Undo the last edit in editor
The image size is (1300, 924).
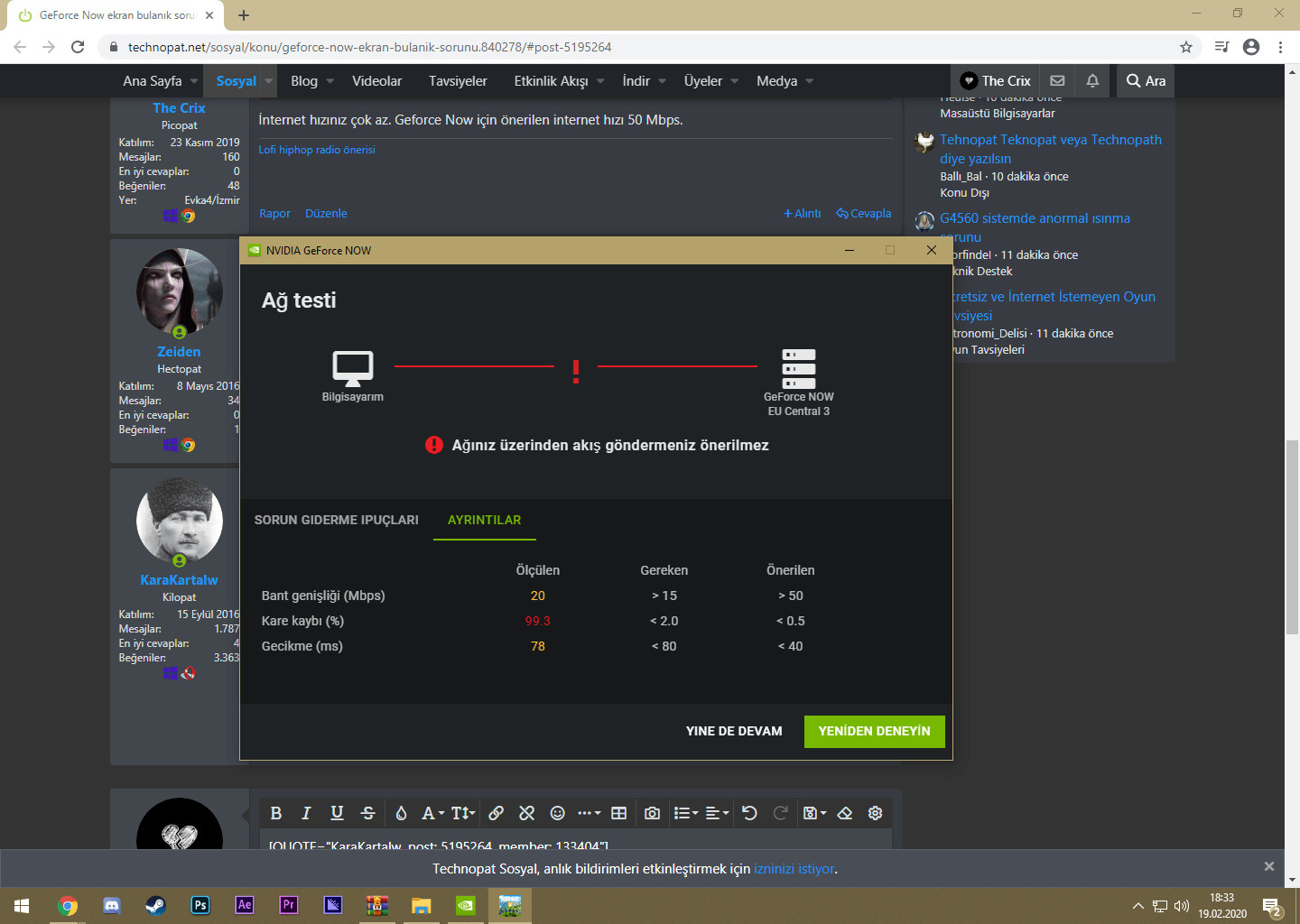point(749,813)
